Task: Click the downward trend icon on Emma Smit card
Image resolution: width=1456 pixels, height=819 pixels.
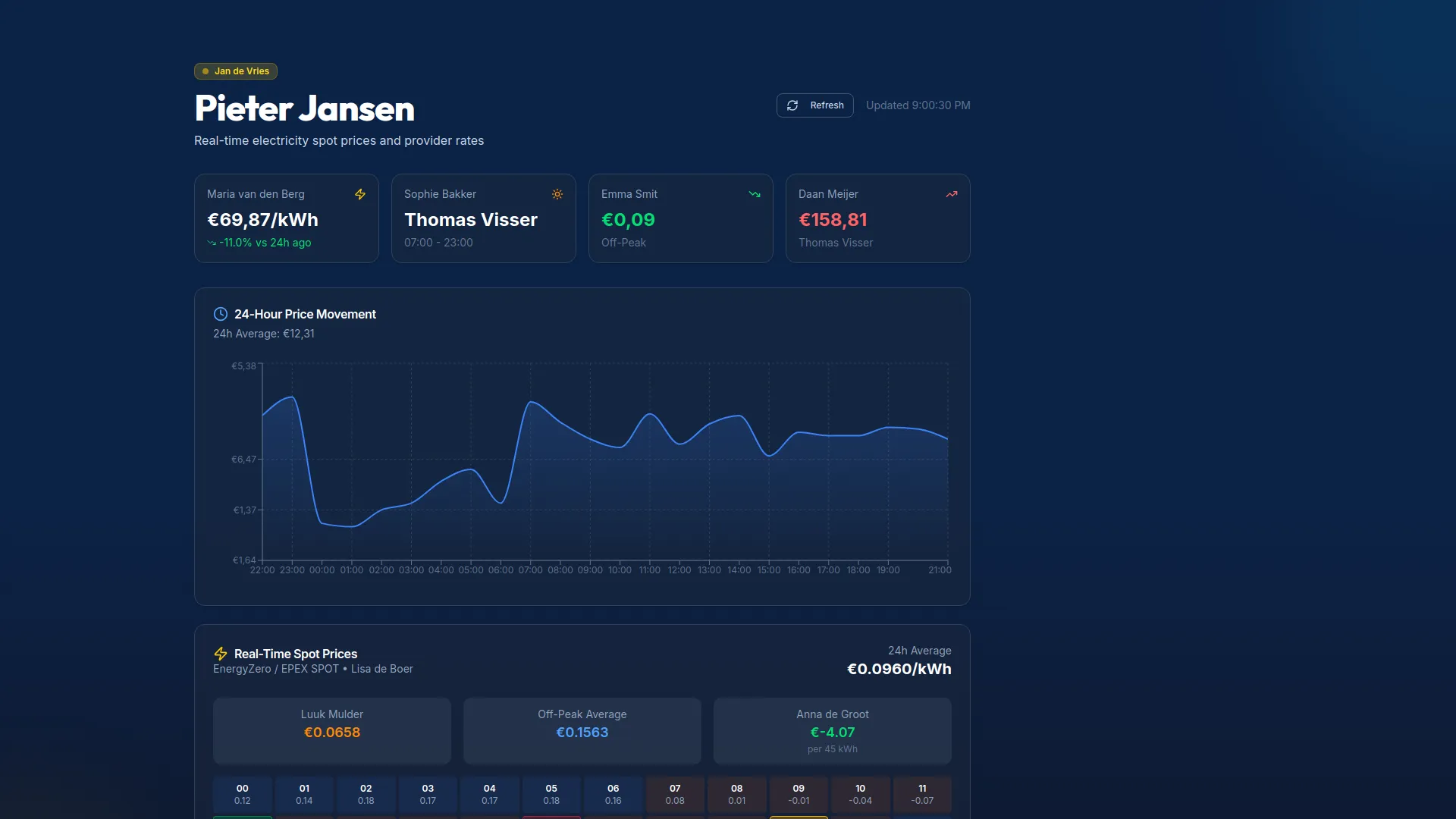Action: pos(755,194)
